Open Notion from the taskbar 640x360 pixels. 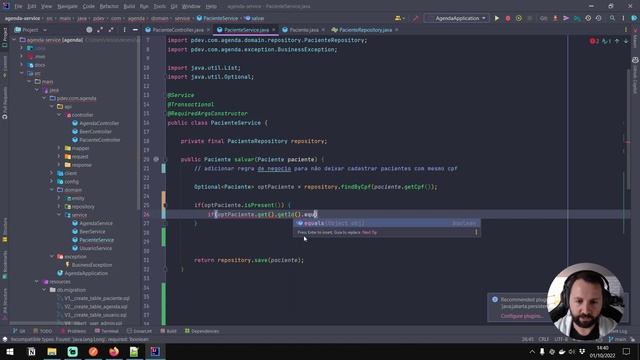point(31,351)
